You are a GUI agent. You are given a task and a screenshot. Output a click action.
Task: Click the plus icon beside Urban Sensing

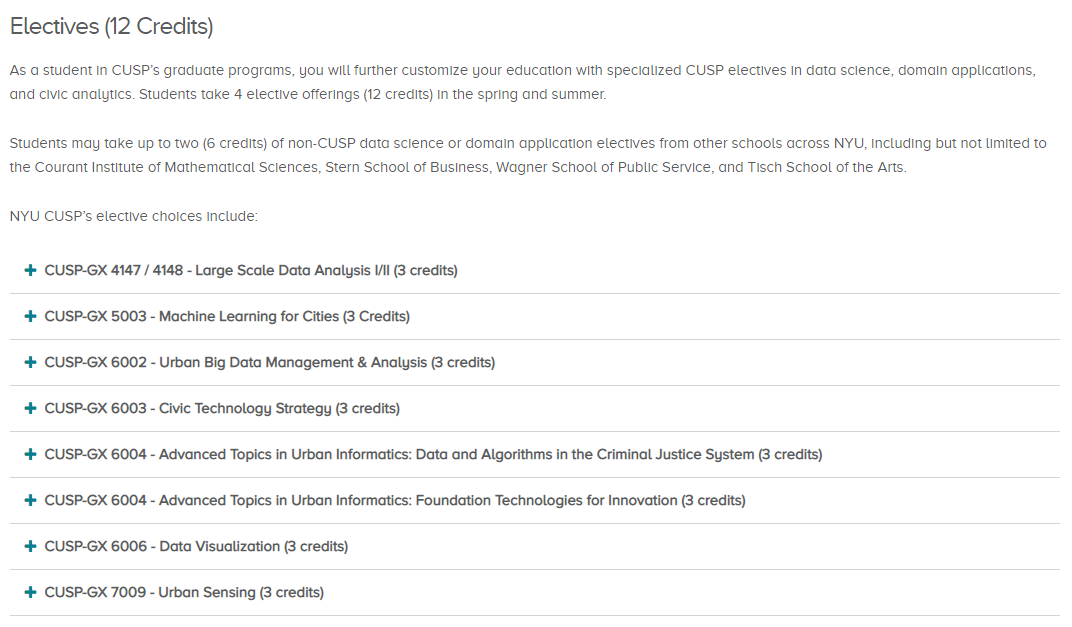(x=30, y=592)
